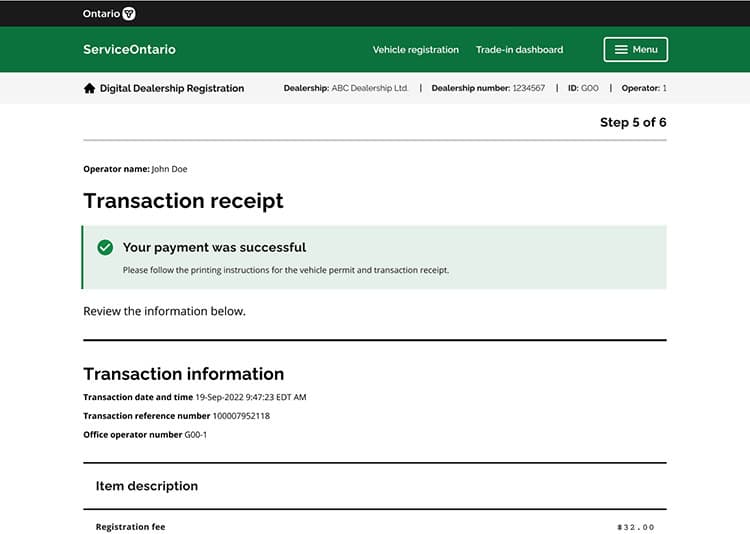Click the Transaction receipt heading

tap(183, 201)
